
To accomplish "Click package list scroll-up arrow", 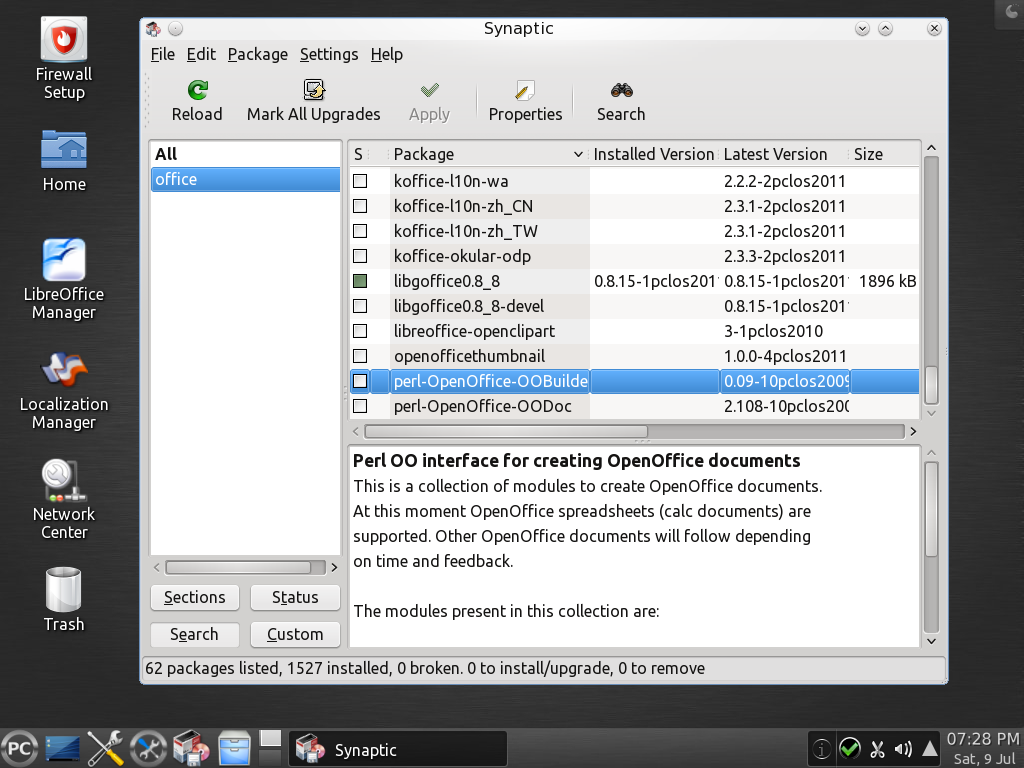I will 932,148.
